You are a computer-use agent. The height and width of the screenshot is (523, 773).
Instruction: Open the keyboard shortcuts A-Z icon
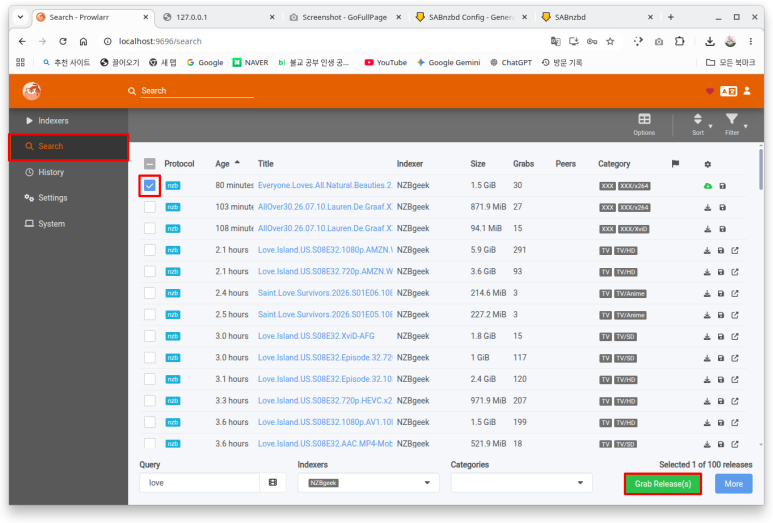click(x=729, y=91)
